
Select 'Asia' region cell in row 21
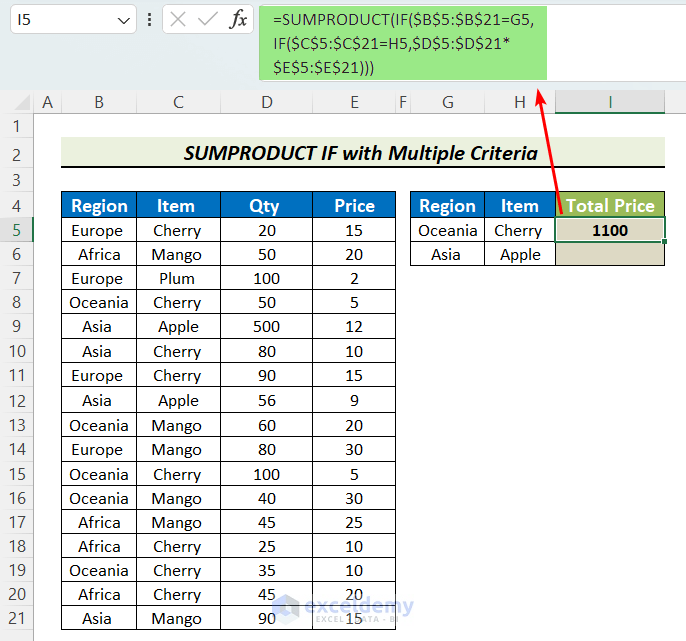[99, 618]
